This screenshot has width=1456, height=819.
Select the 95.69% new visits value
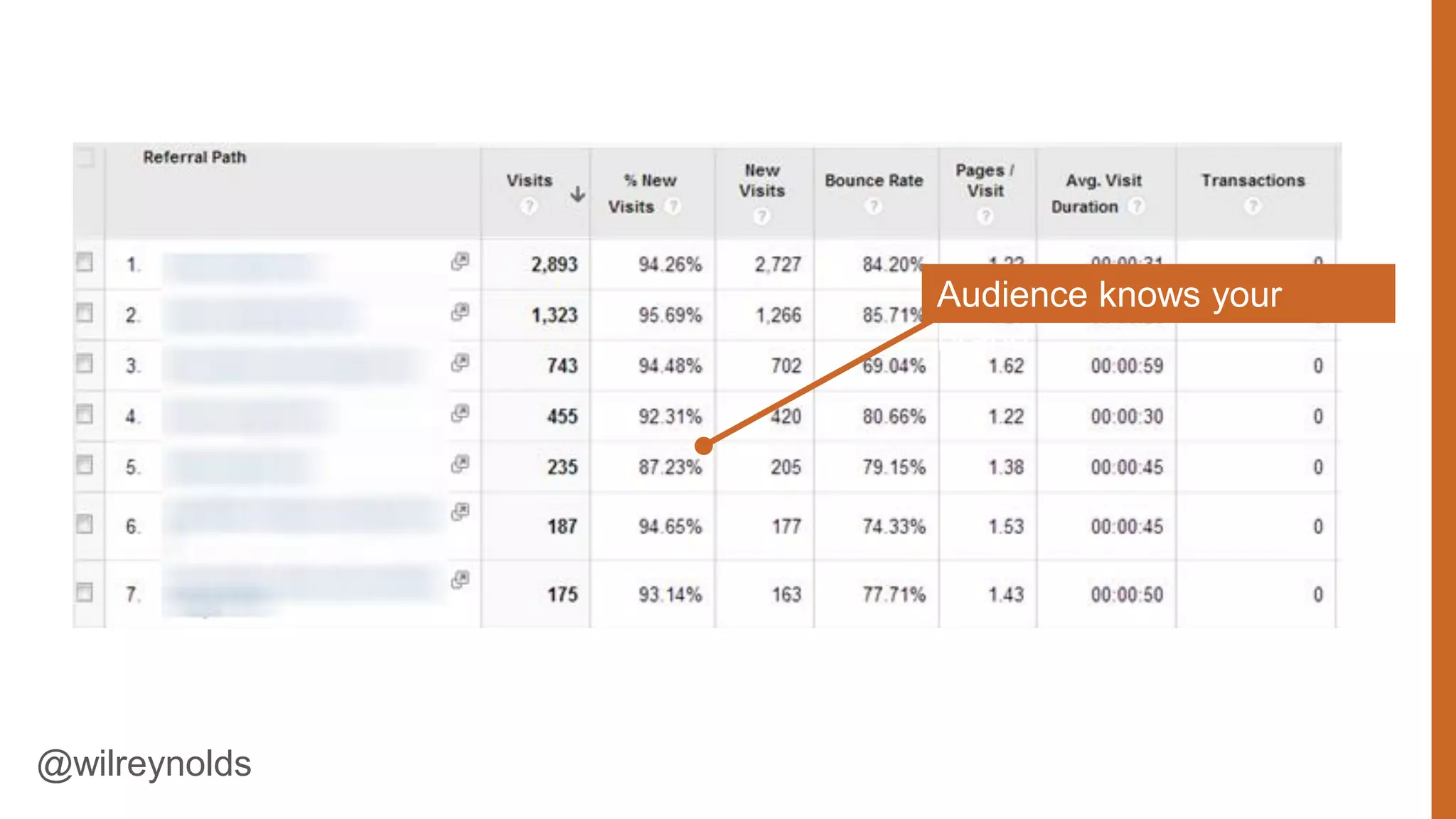670,315
